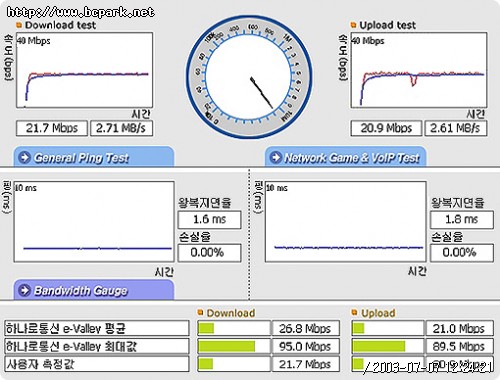Click the e-Valley 평균 download bar

tap(234, 328)
